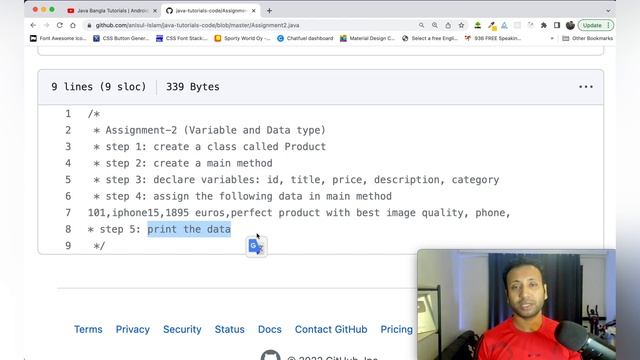
Task: Click the '101,iphone15,1895 euros' code line
Action: pyautogui.click(x=299, y=213)
